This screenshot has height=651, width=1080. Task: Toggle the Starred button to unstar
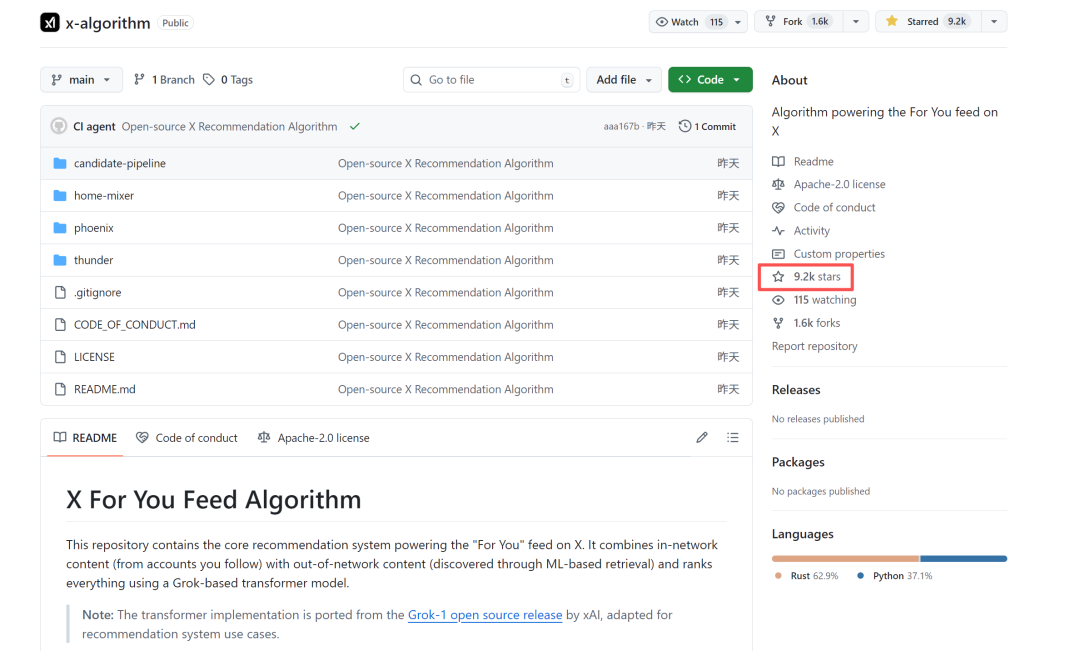tap(926, 22)
